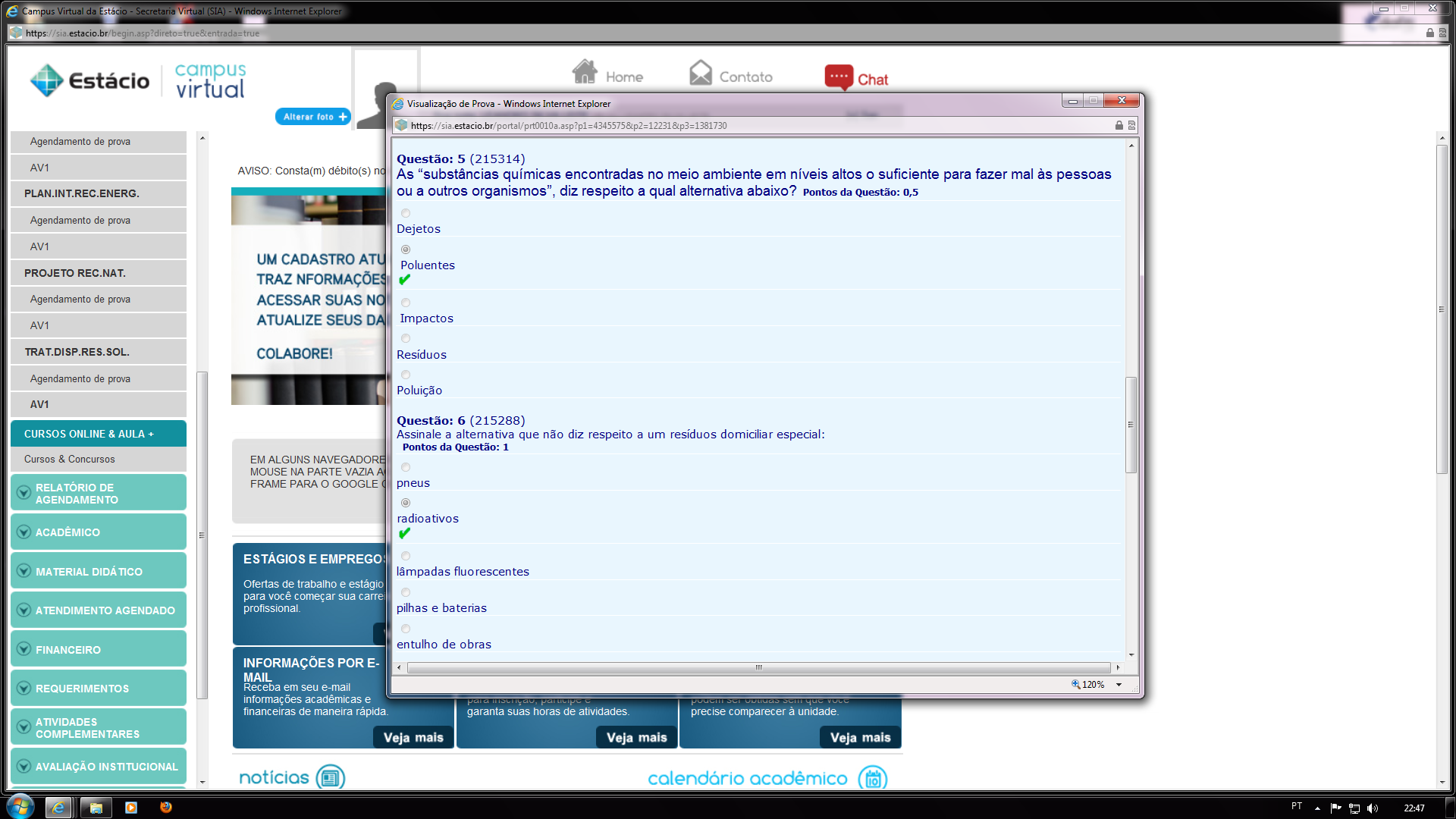Select pilhas e baterias radio option

click(406, 592)
